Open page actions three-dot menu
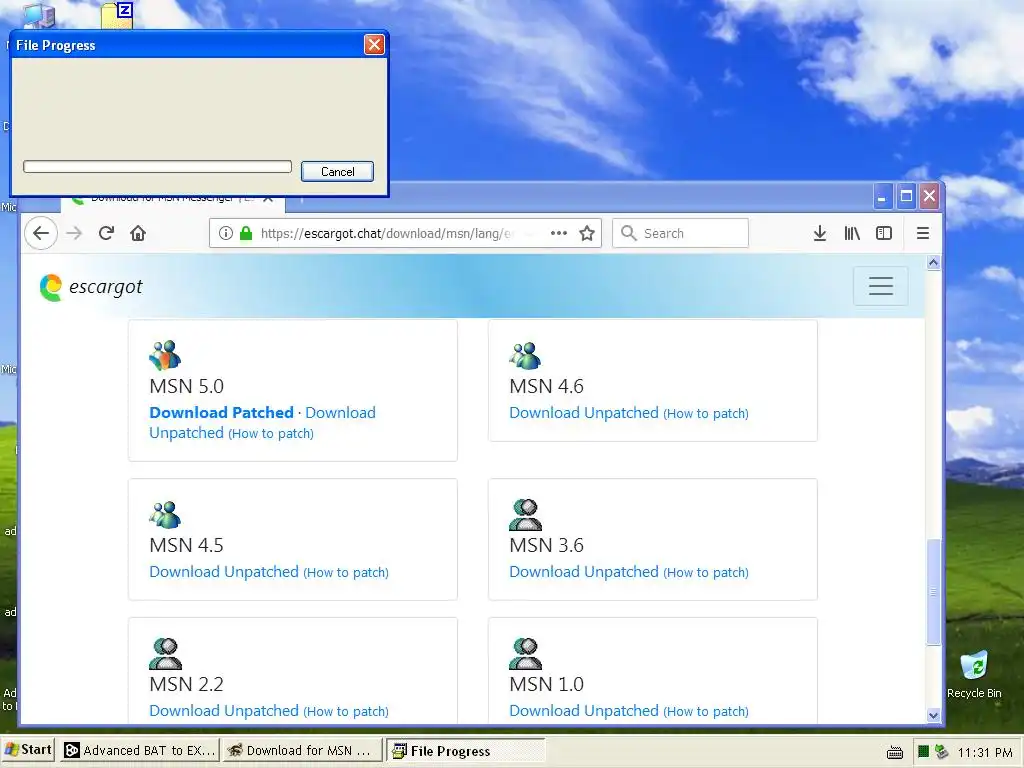Image resolution: width=1024 pixels, height=768 pixels. click(x=559, y=233)
